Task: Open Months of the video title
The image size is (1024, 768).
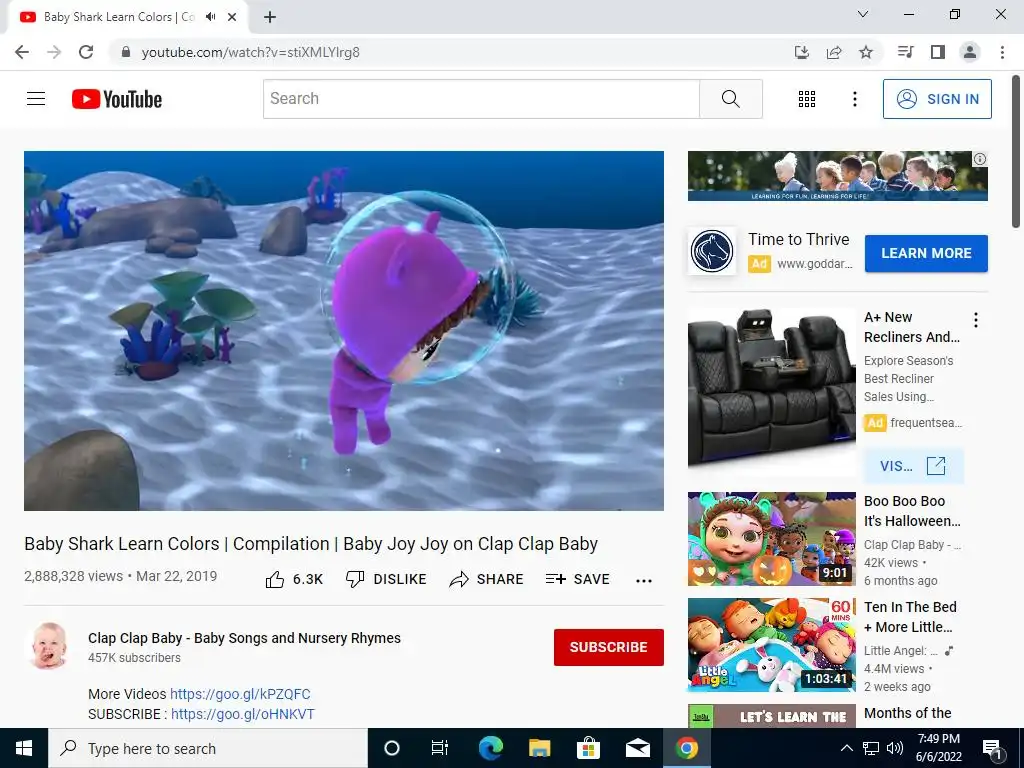Action: 908,713
